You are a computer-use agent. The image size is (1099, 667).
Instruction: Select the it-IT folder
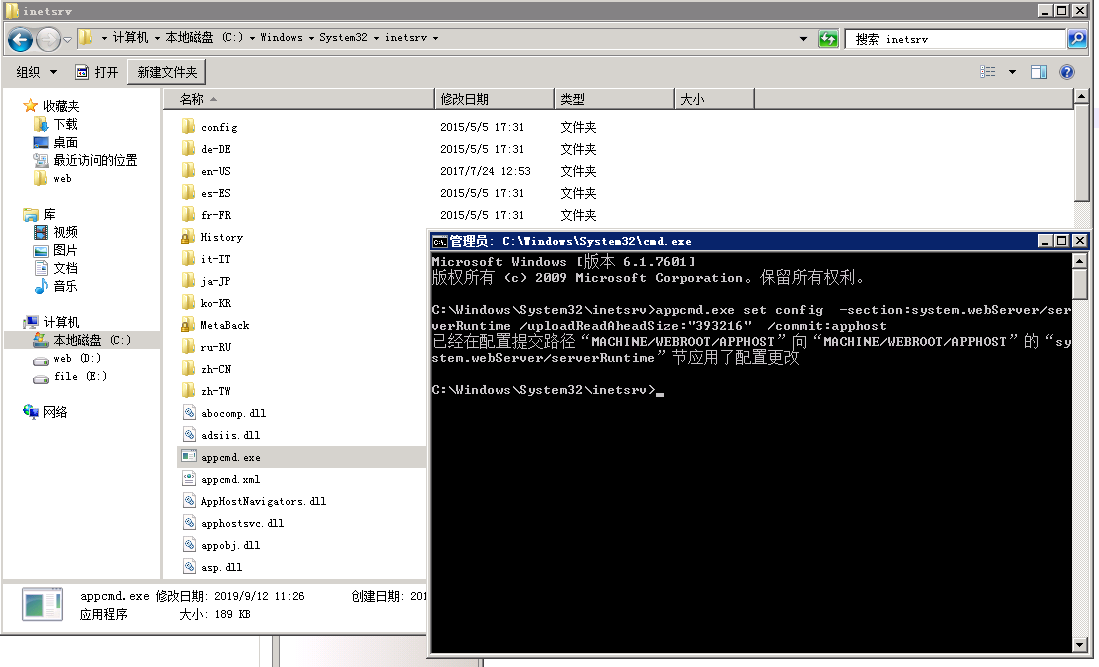coord(206,259)
